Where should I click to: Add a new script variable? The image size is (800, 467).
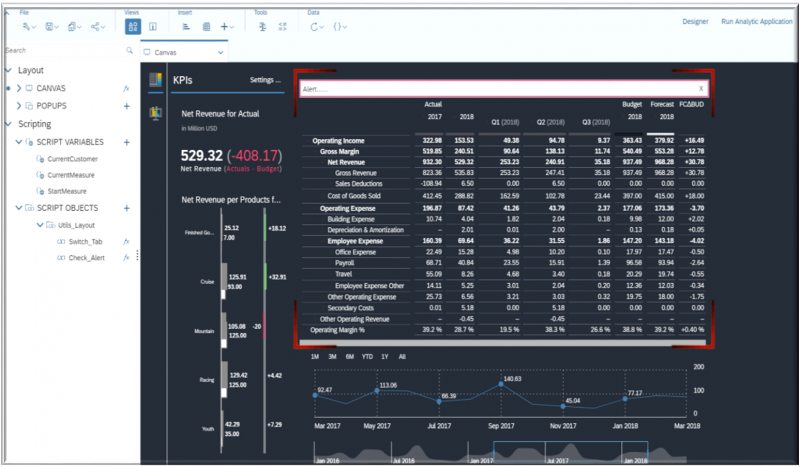tap(127, 142)
